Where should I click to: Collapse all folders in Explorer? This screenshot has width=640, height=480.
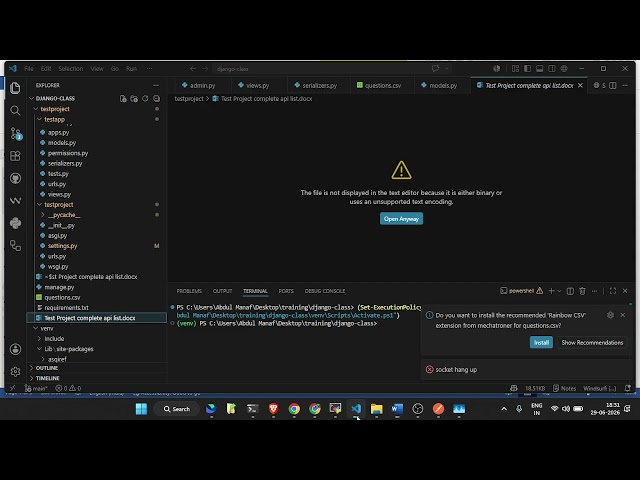pyautogui.click(x=156, y=98)
